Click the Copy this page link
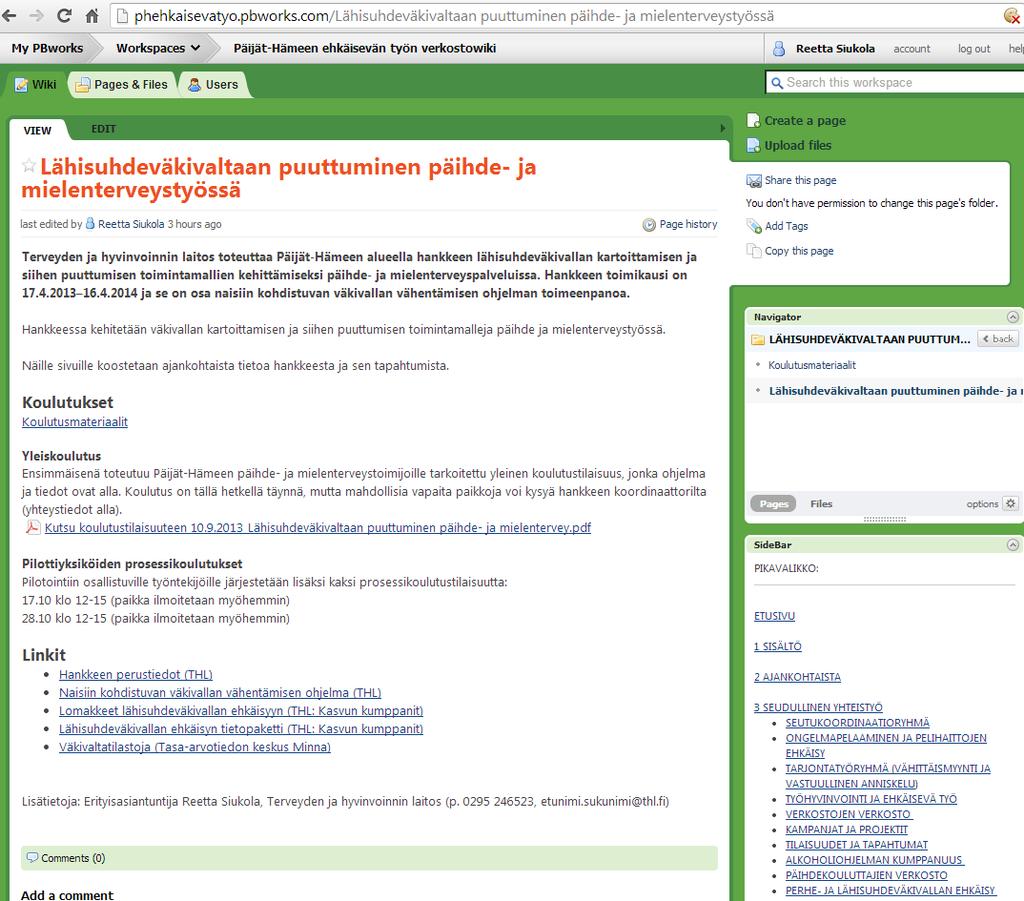This screenshot has height=901, width=1024. 799,251
